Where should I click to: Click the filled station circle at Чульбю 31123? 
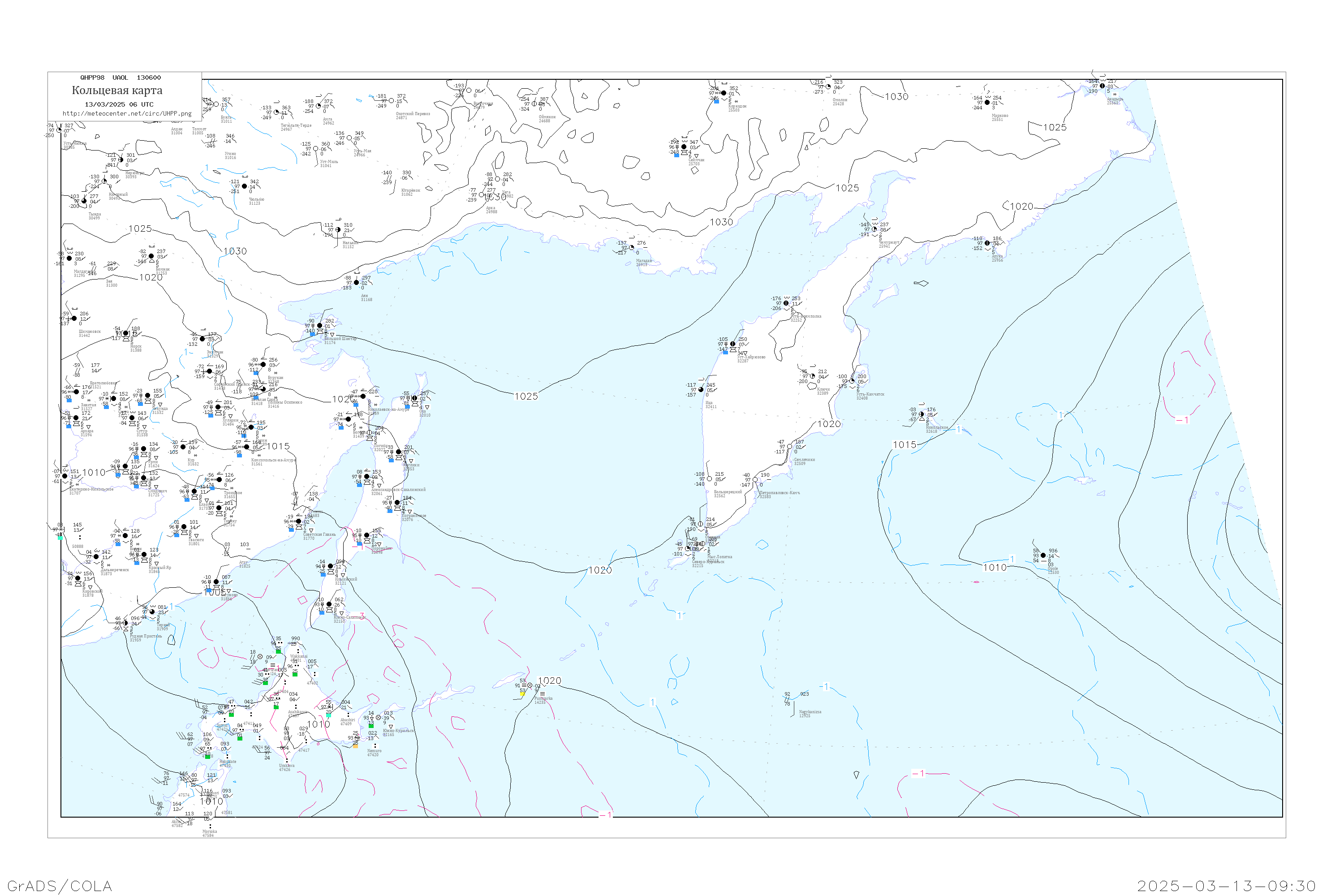pos(244,186)
